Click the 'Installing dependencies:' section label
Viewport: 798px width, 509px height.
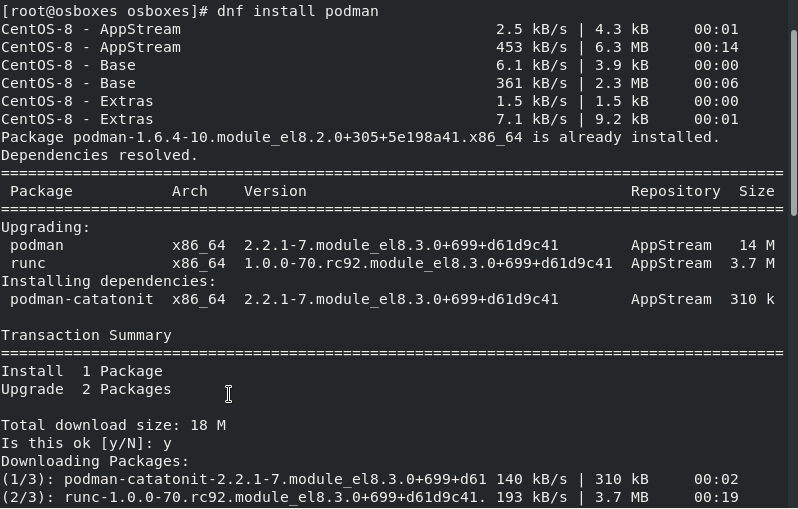[109, 281]
